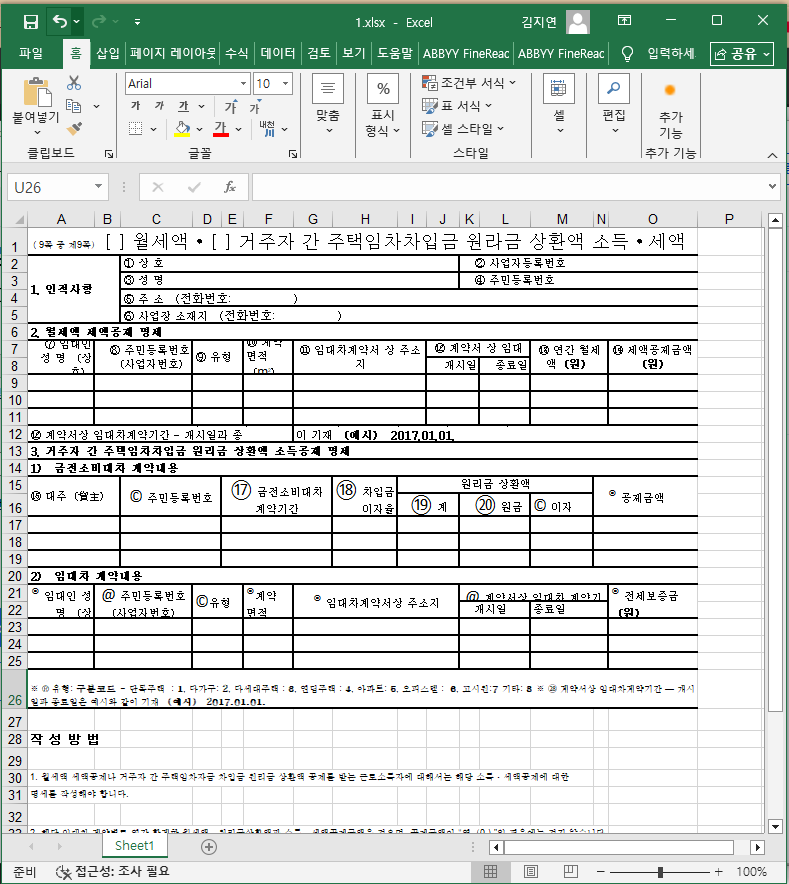Expand the fill color dropdown arrow

point(200,129)
